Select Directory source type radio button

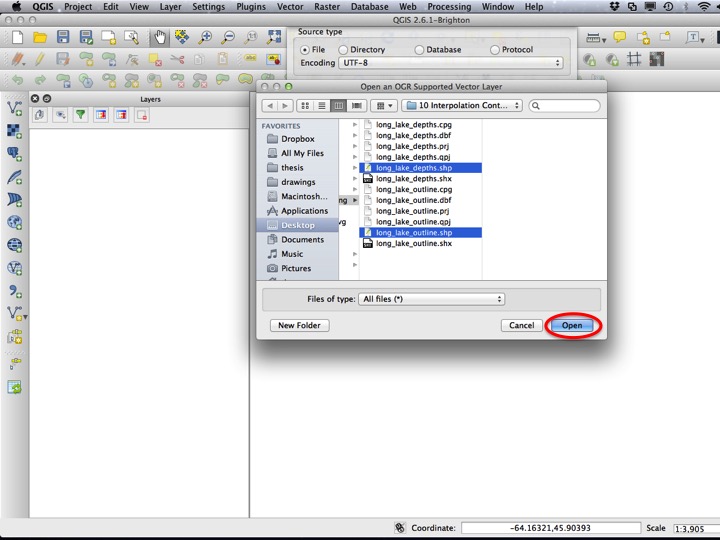343,50
